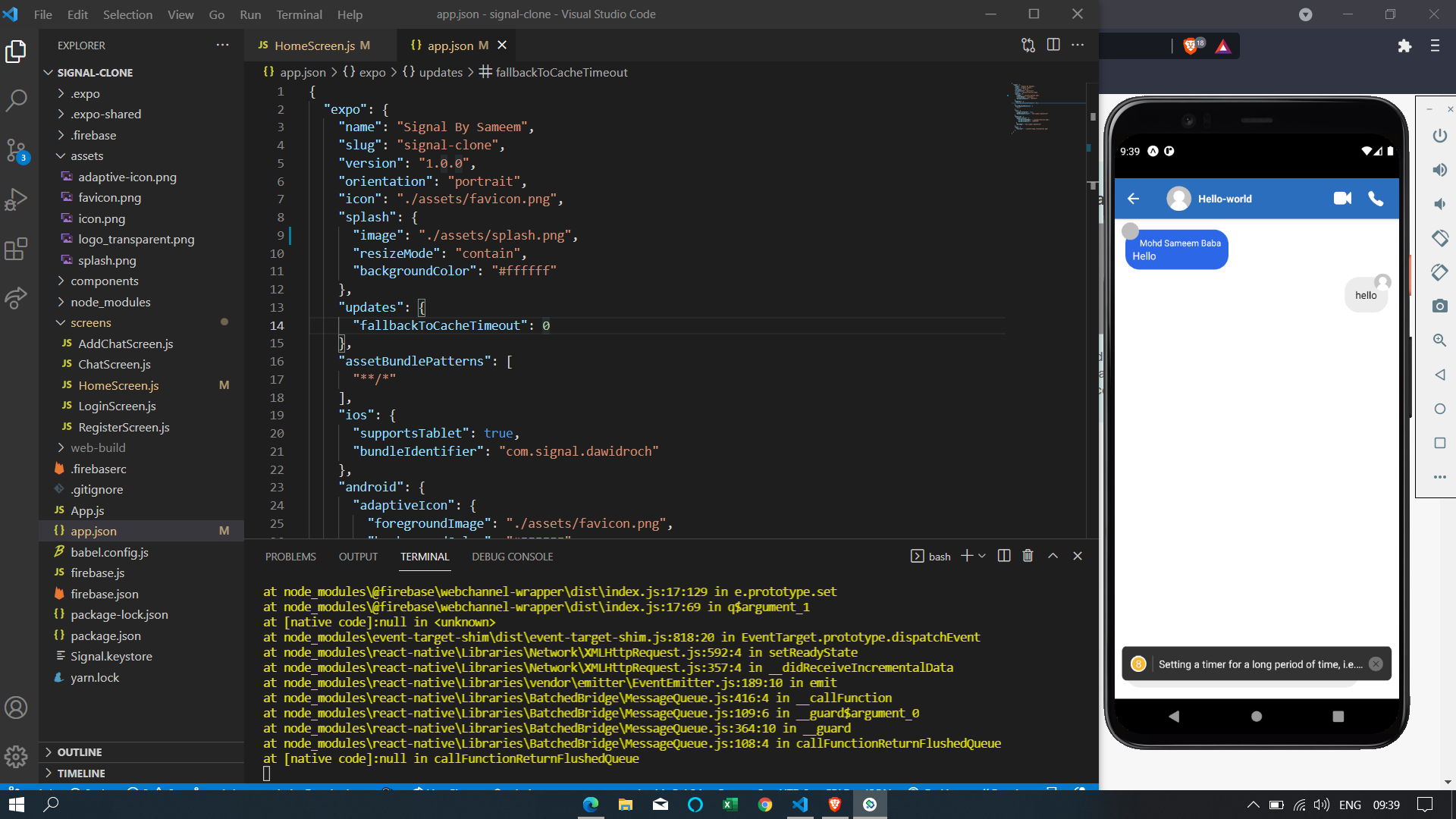The image size is (1456, 819).
Task: Expand the .expo-shared folder
Action: pyautogui.click(x=141, y=114)
